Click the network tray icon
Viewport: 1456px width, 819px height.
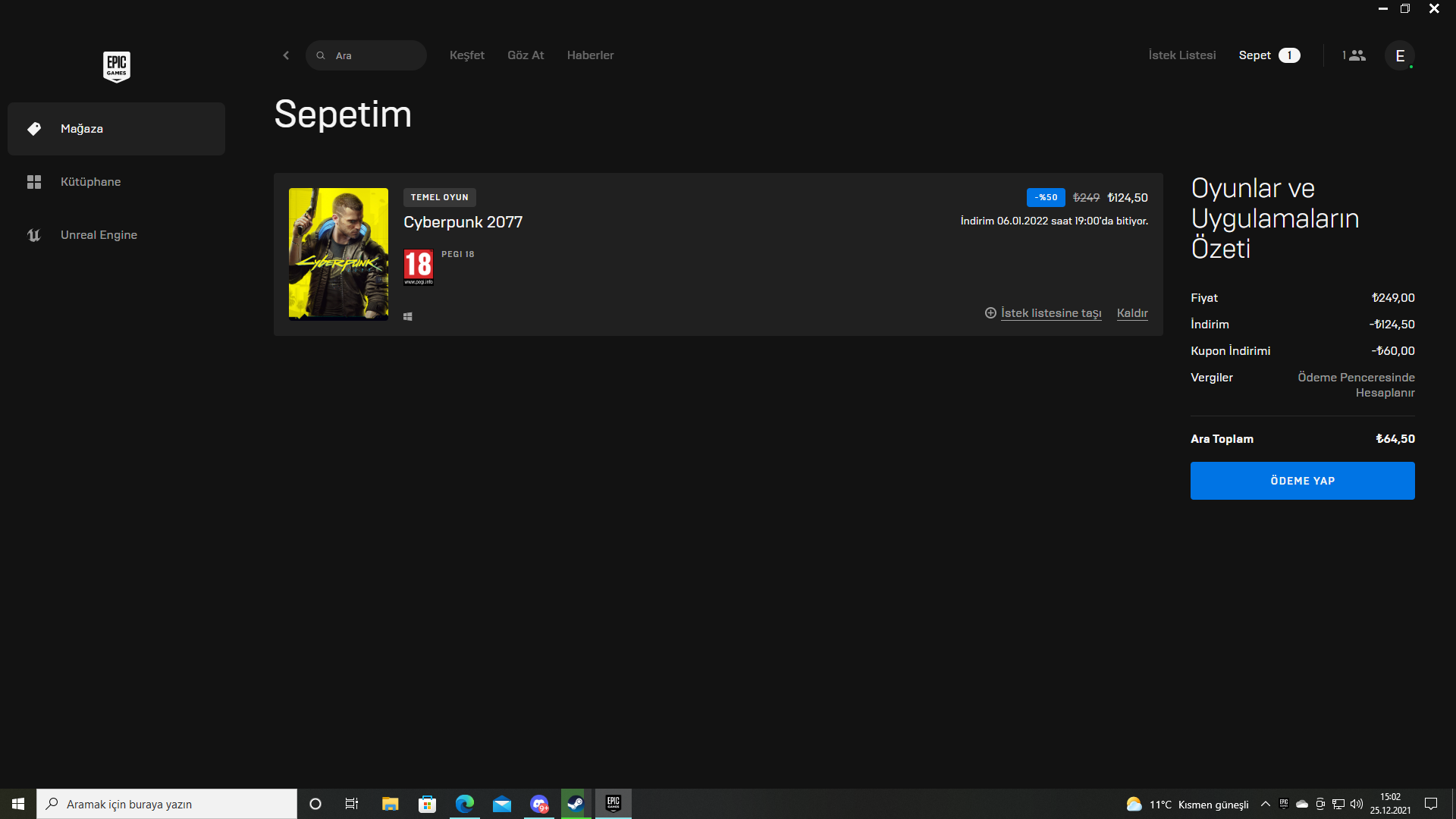pyautogui.click(x=1338, y=804)
